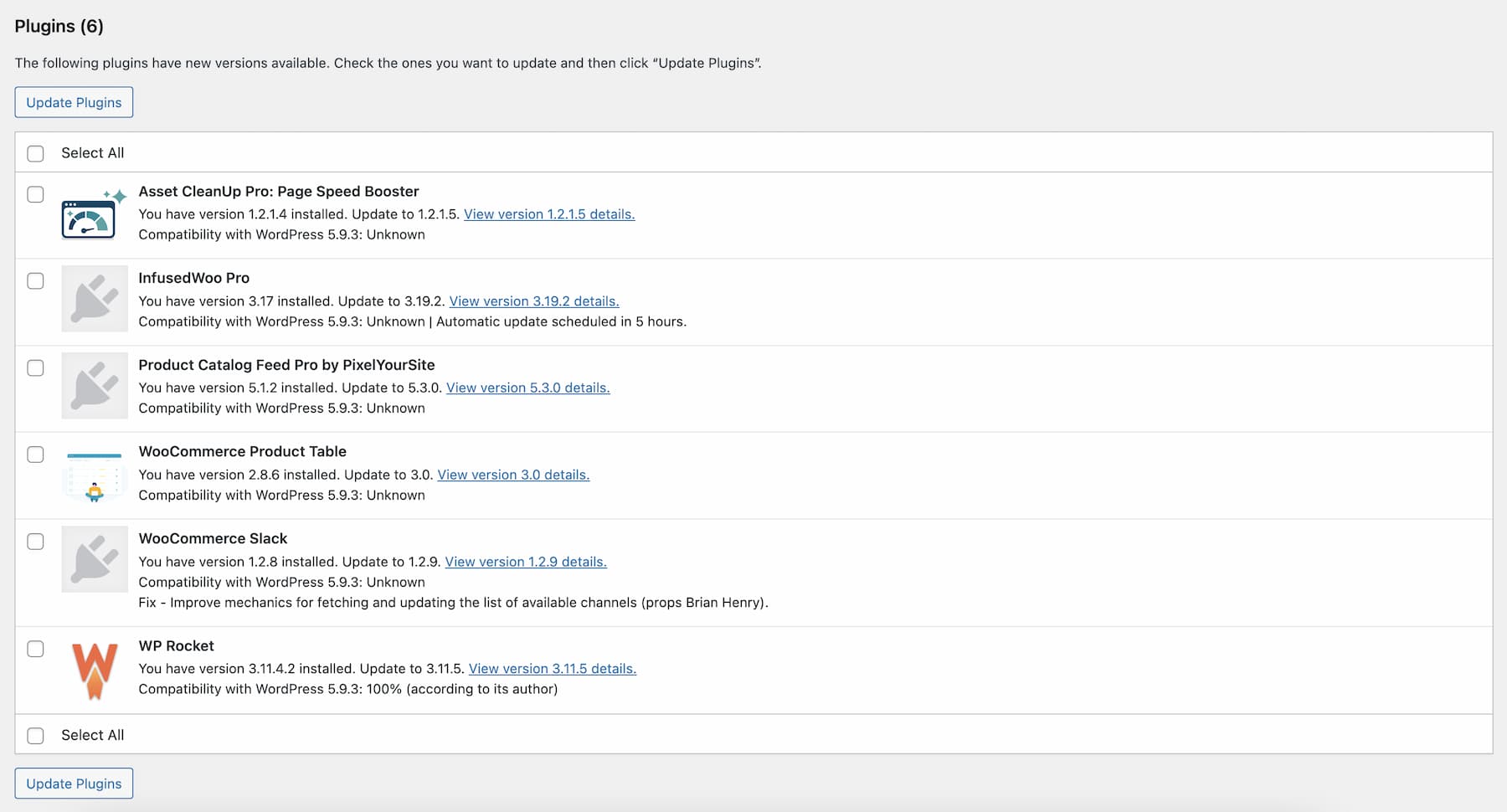Click 'You have version 2.8.6 installed' text
This screenshot has width=1507, height=812.
239,475
